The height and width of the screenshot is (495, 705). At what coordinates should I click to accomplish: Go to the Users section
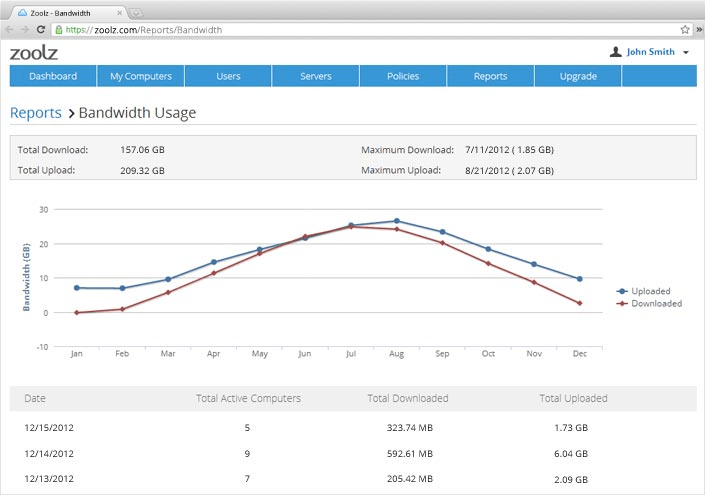coord(228,76)
